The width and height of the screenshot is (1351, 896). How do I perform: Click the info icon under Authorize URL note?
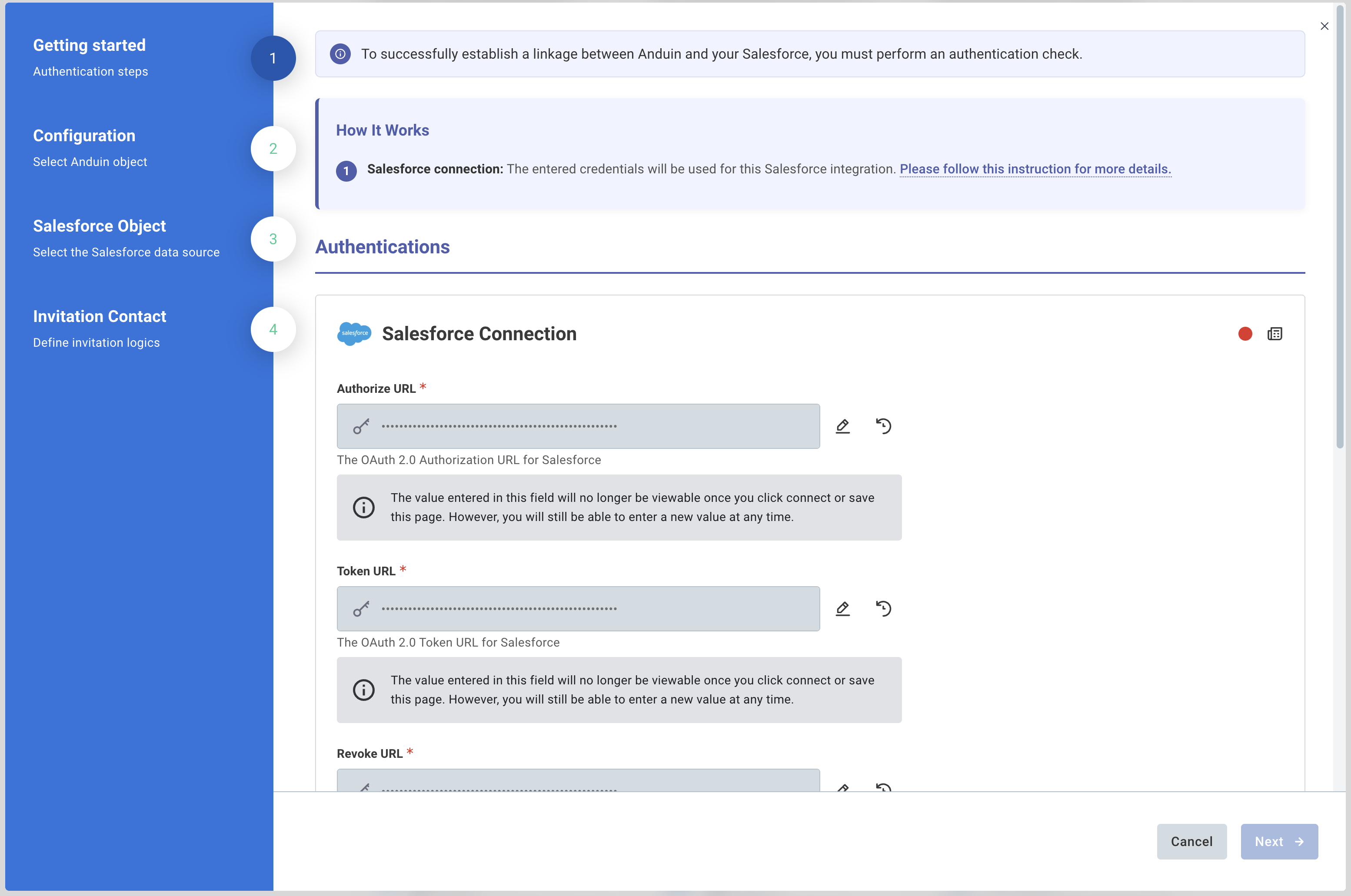coord(363,508)
